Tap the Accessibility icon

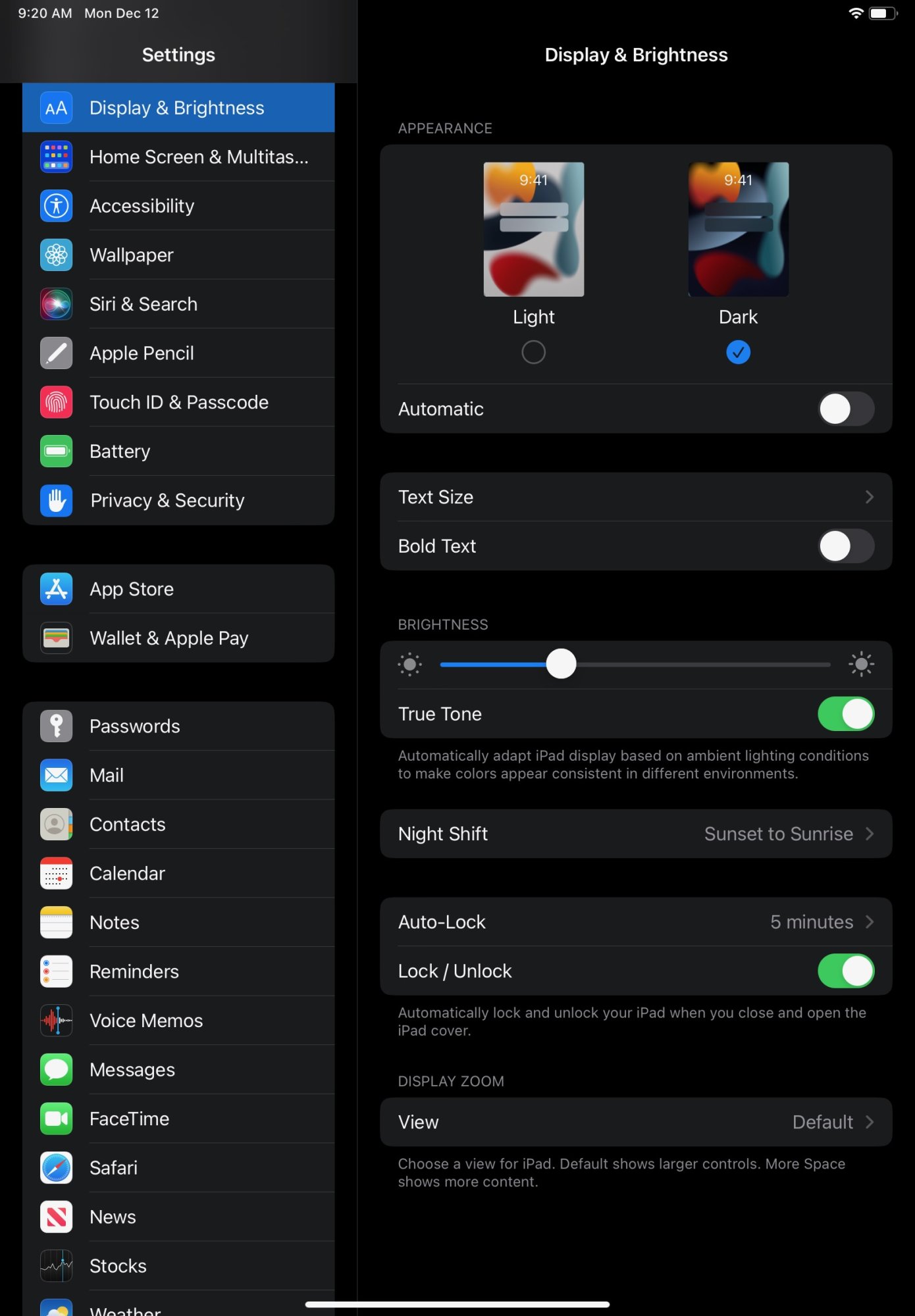pyautogui.click(x=56, y=206)
